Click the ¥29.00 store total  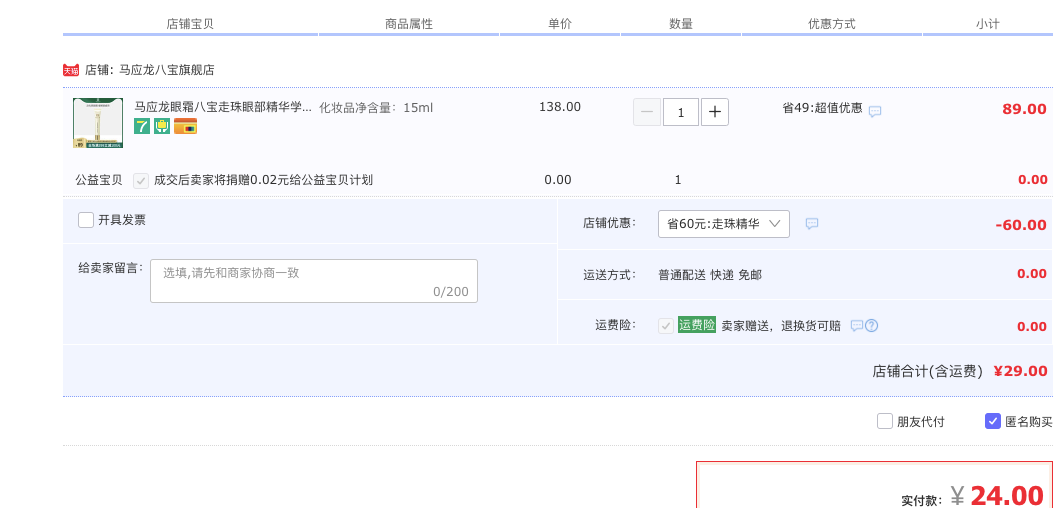(1021, 371)
